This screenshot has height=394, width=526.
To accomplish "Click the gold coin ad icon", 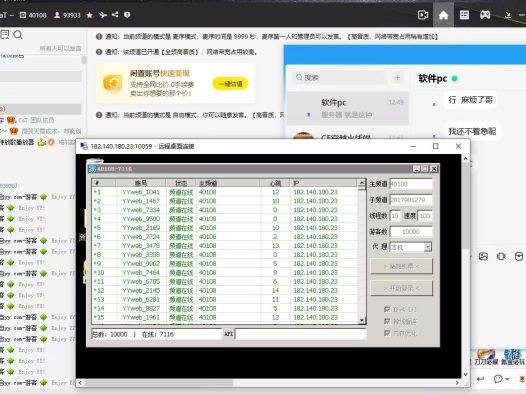I will [x=113, y=83].
